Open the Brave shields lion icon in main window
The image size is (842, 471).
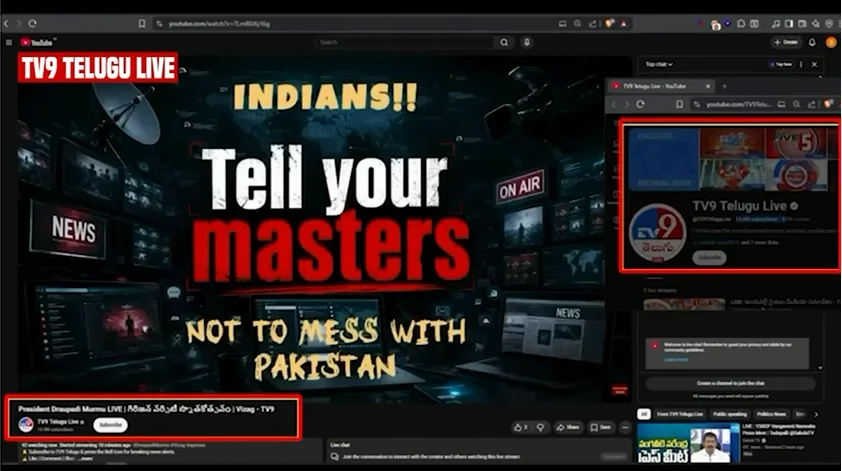coord(609,24)
